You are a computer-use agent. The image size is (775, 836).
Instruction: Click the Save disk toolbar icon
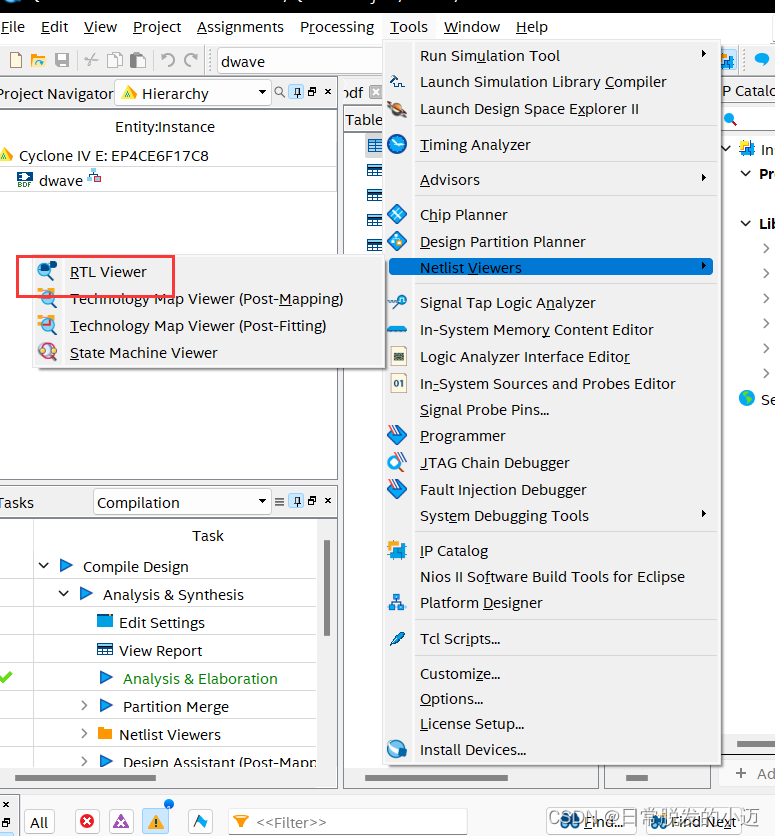tap(62, 60)
